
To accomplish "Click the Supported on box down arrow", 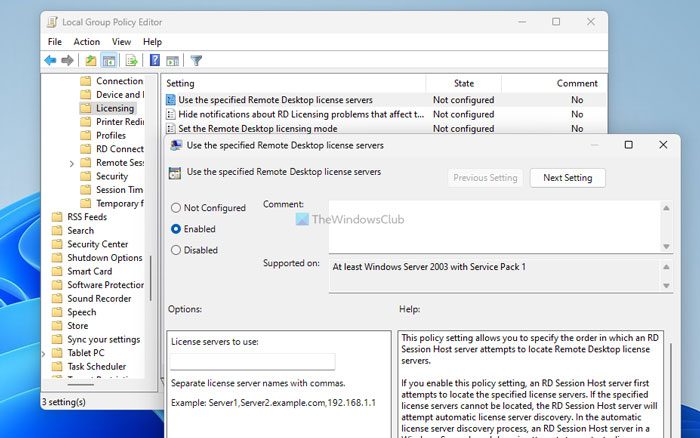I will point(666,285).
